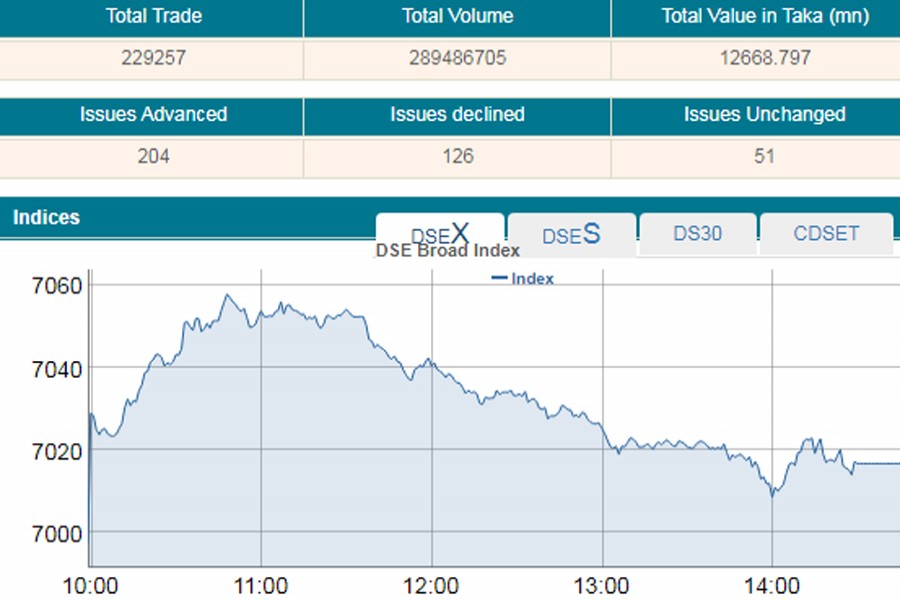
Task: Click the DSE Broad Index chart title
Action: [x=447, y=251]
